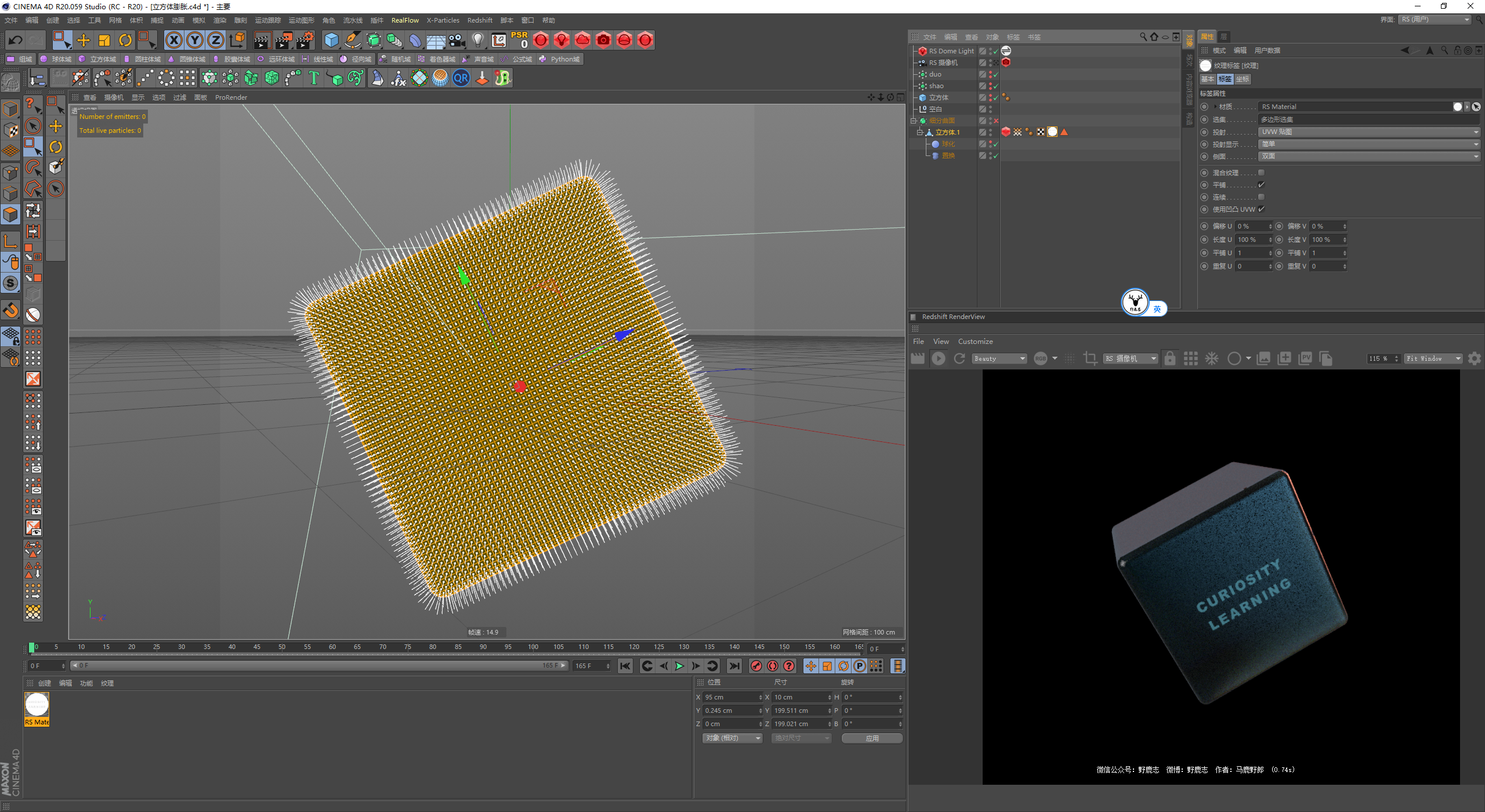Open the 投射 UVW 贴图 dropdown
The height and width of the screenshot is (812, 1485).
(x=1369, y=132)
